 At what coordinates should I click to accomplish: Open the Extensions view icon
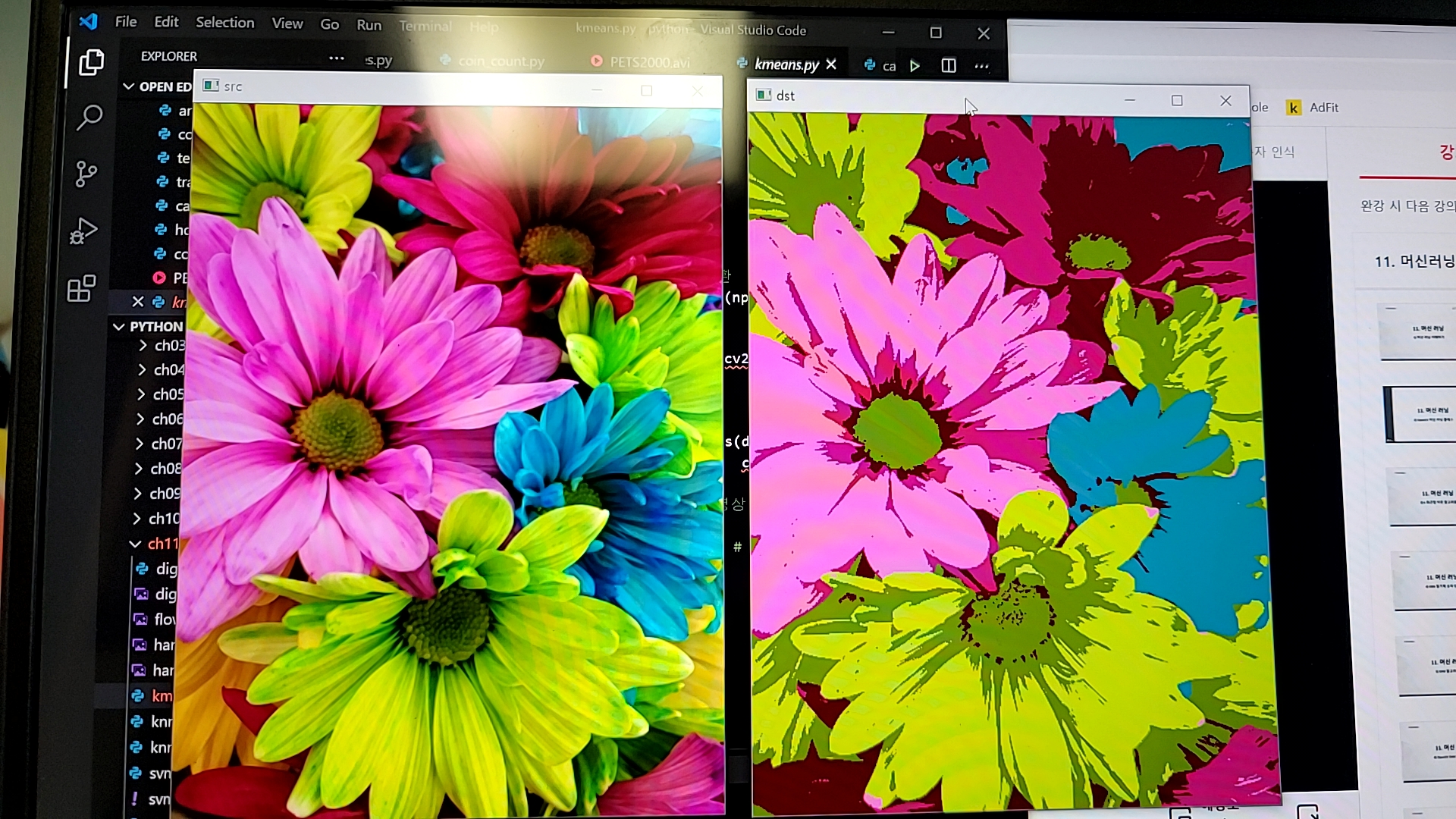pos(81,288)
